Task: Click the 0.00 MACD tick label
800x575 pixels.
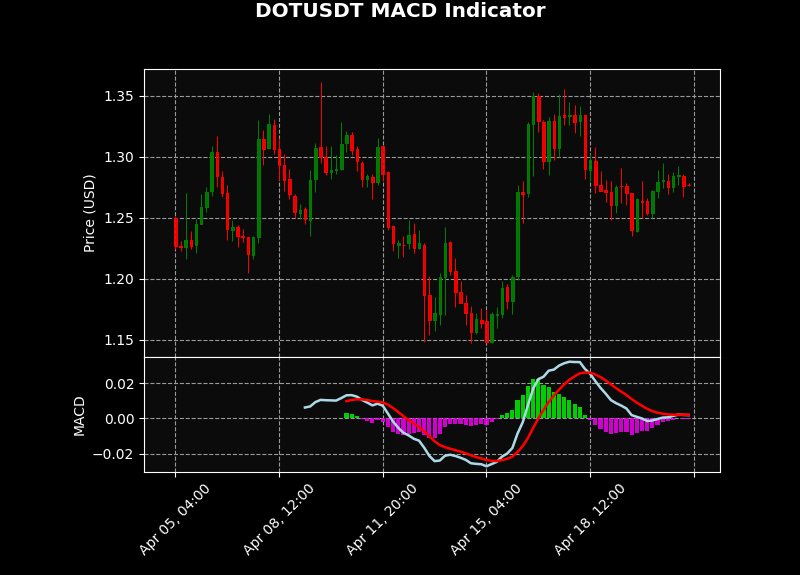Action: pyautogui.click(x=119, y=419)
